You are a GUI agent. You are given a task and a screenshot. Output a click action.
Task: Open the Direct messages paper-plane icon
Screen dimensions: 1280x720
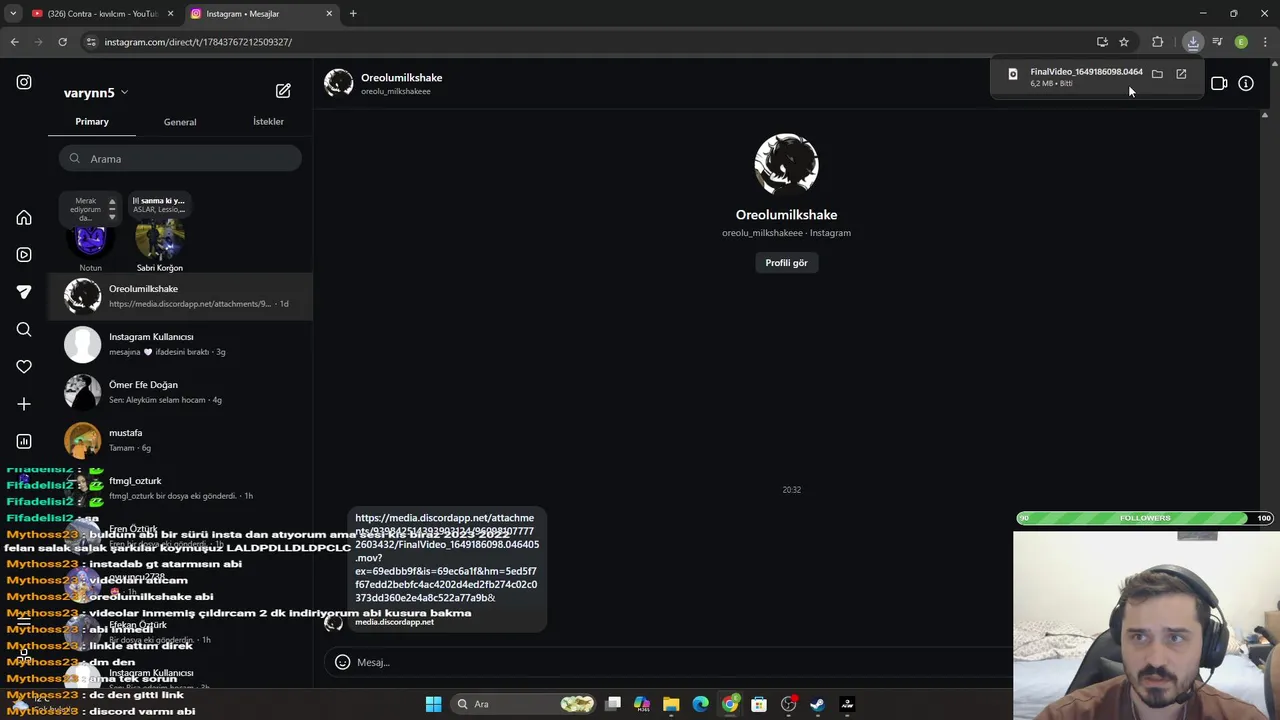24,292
